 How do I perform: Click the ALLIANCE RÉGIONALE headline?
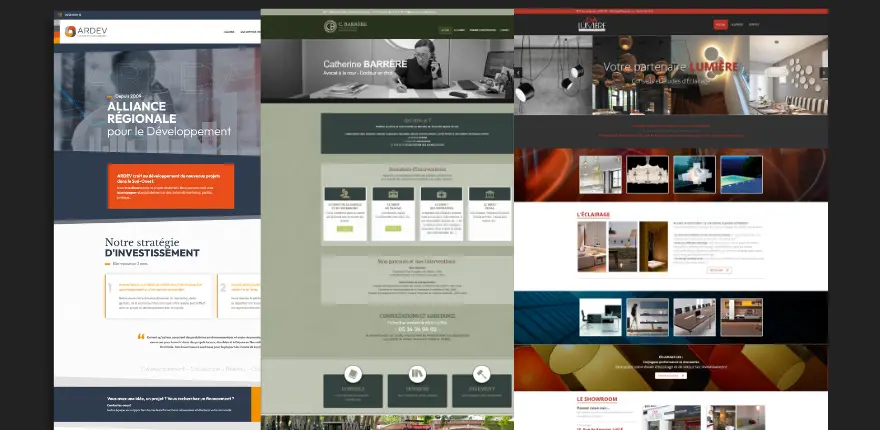[x=141, y=112]
